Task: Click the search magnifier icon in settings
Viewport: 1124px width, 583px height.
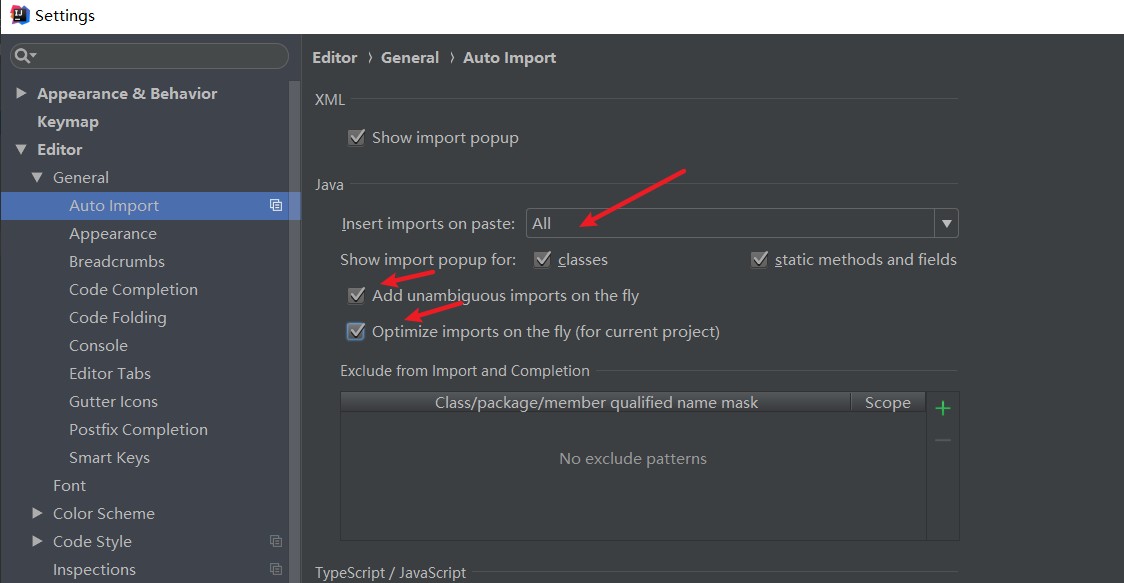Action: coord(24,56)
